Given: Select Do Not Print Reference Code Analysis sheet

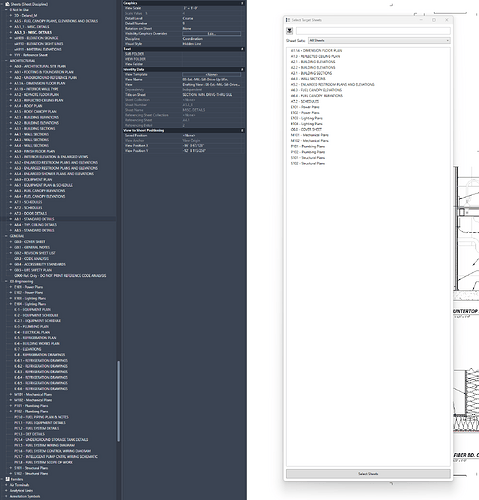Looking at the screenshot, I should click(60, 276).
